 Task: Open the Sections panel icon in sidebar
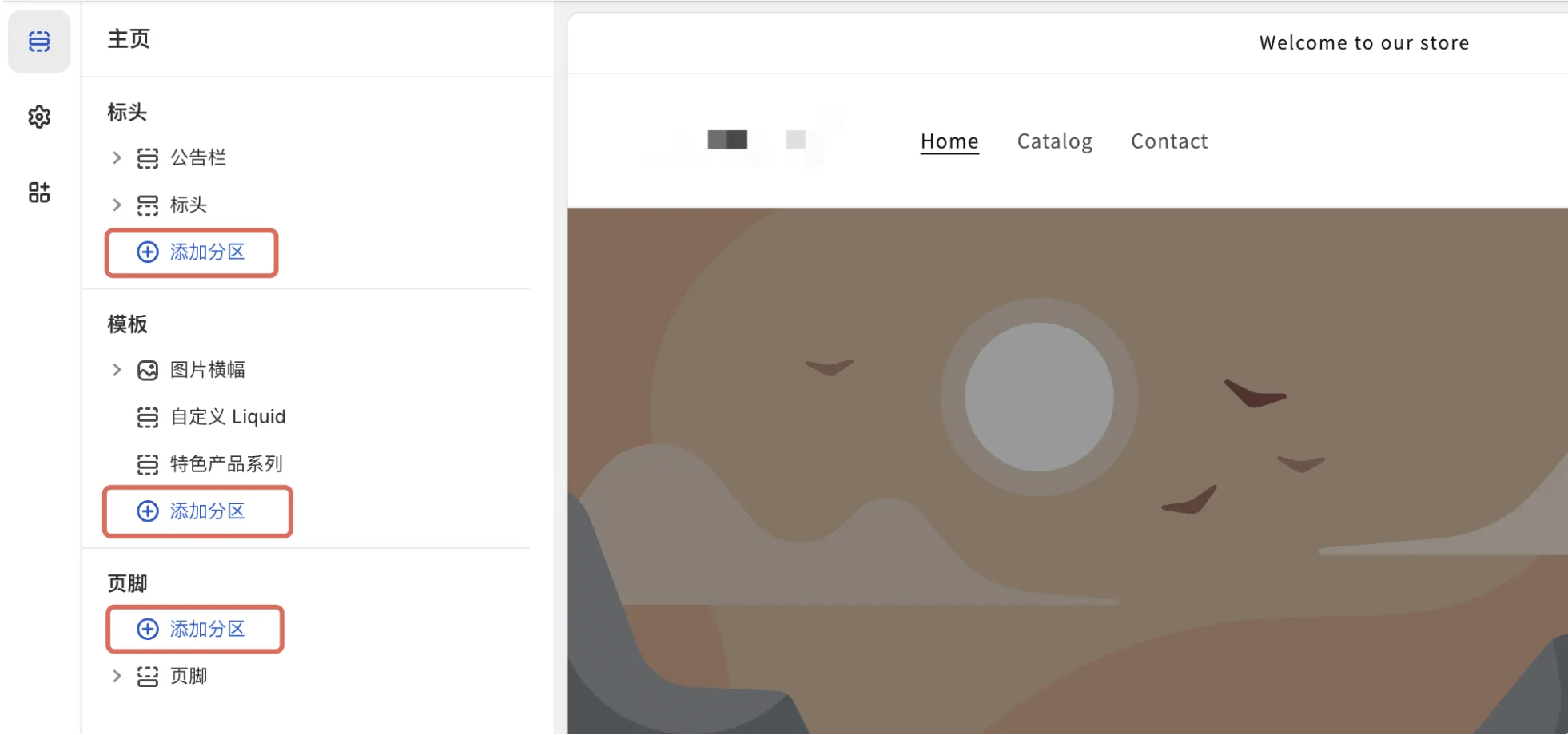tap(39, 42)
